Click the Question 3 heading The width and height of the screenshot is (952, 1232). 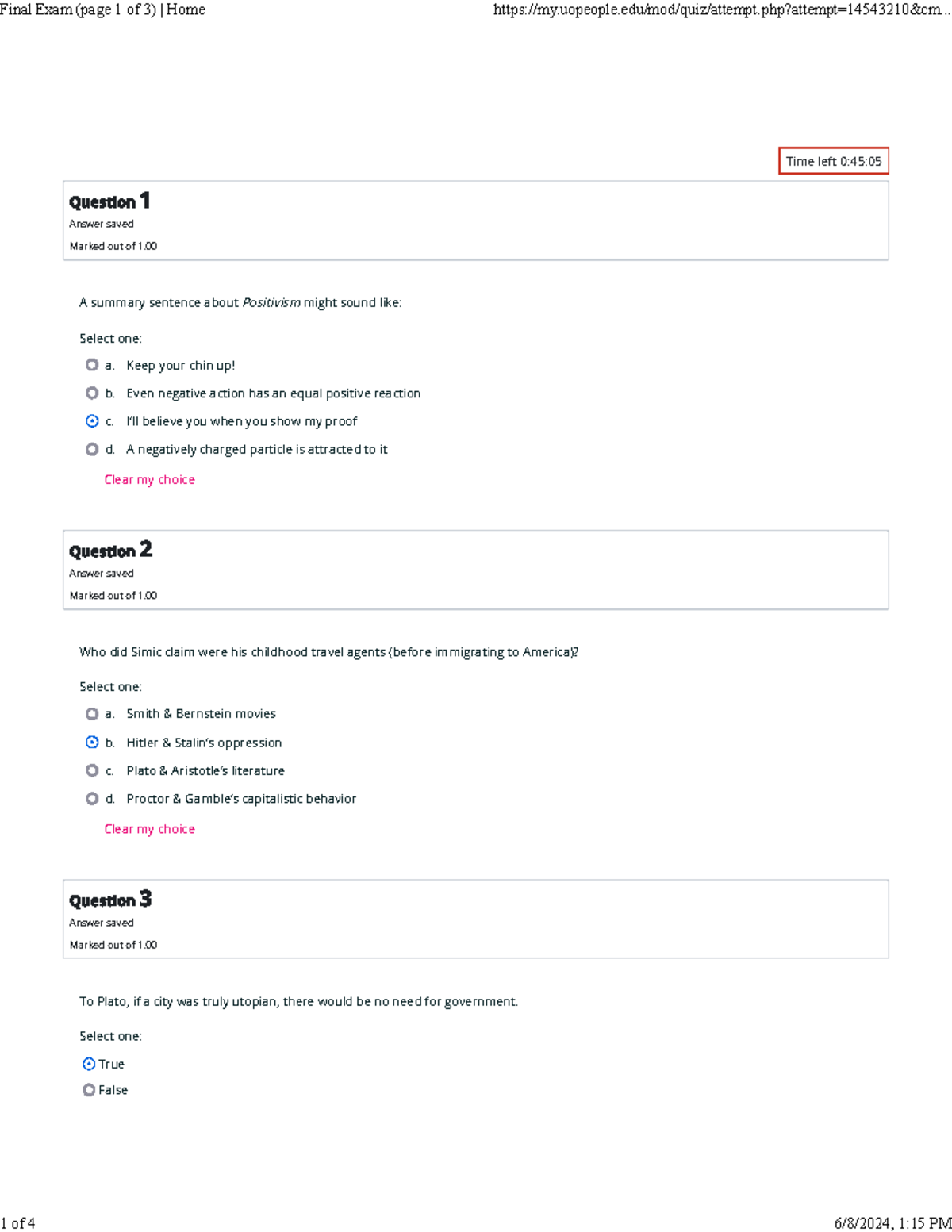coord(110,900)
